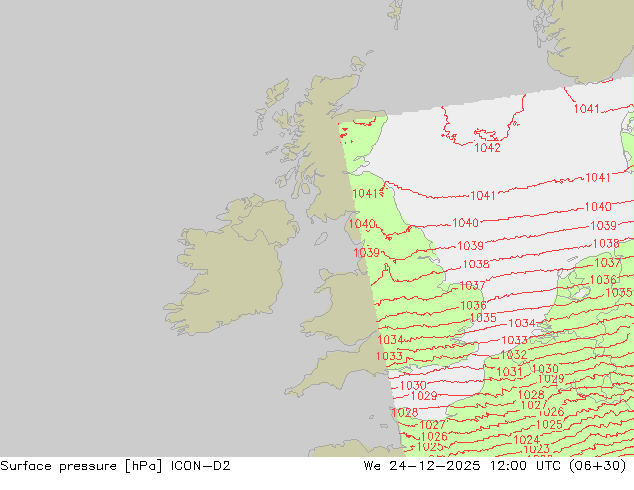
Task: Click the '(06+30)' forecast run text
Action: (598, 466)
